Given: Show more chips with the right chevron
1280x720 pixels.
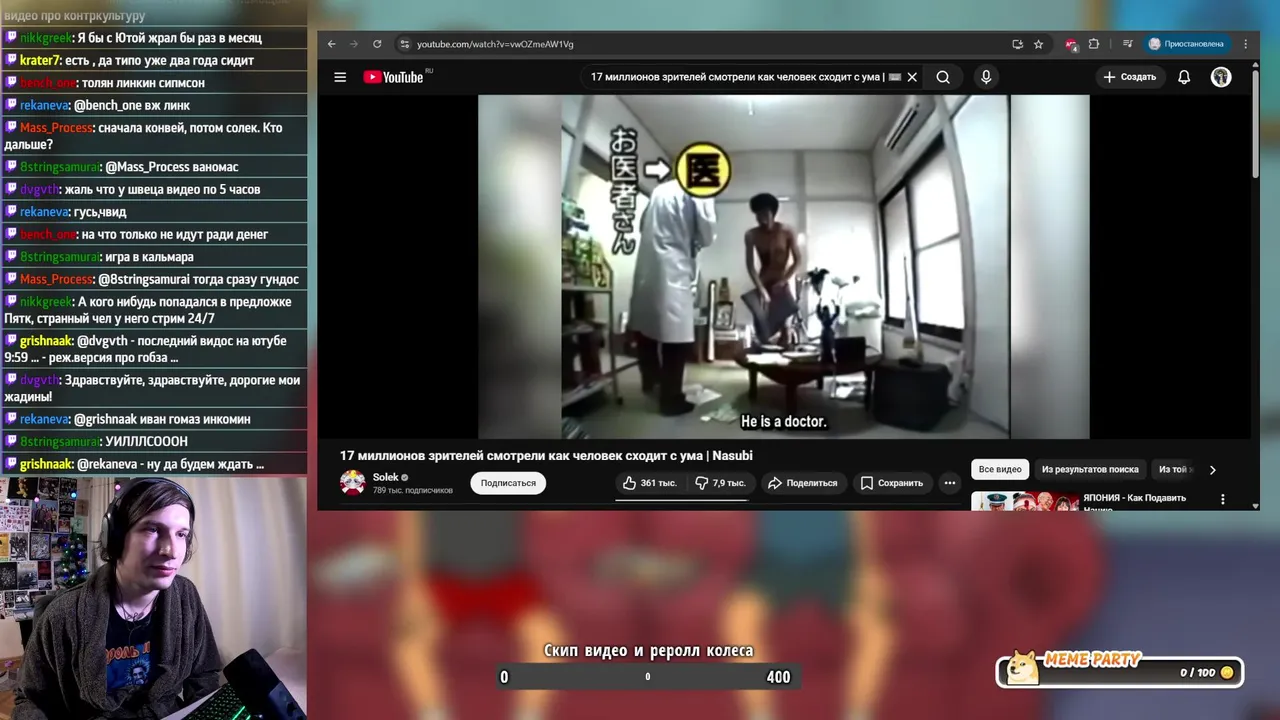Looking at the screenshot, I should (1212, 469).
